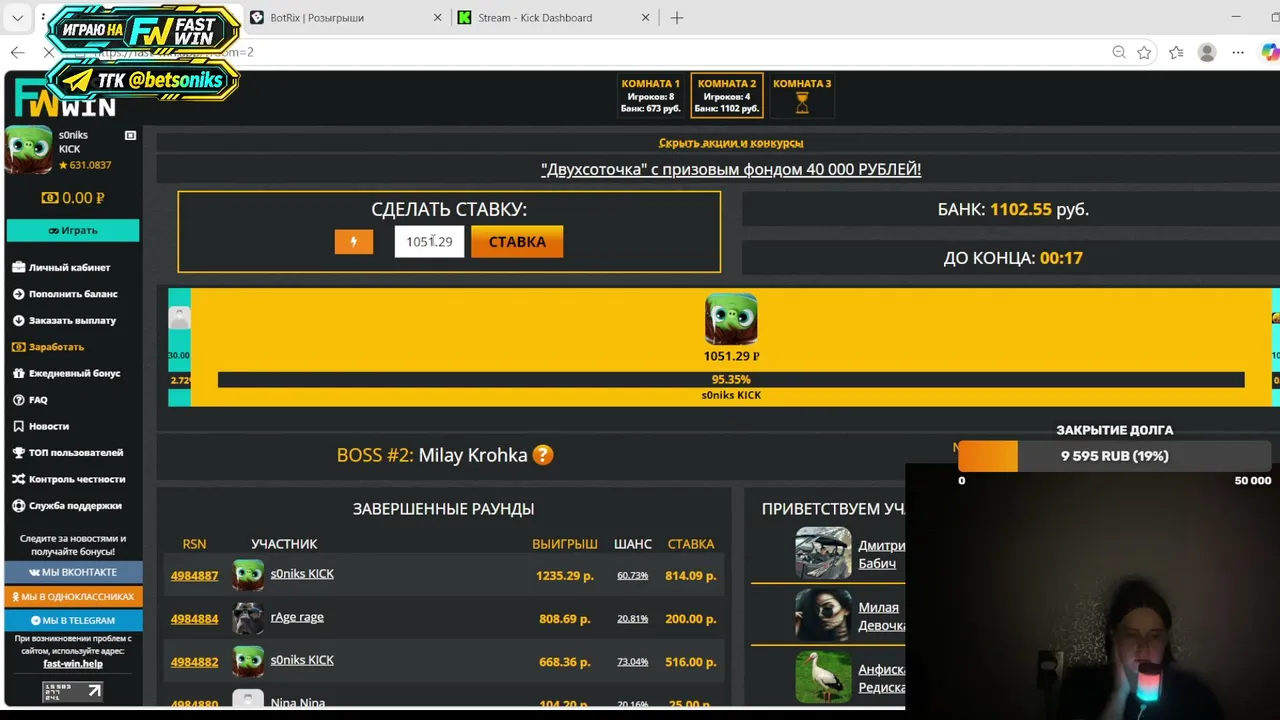Click the 95.35% chance bar
Screen dimensions: 1280x720
click(x=731, y=380)
